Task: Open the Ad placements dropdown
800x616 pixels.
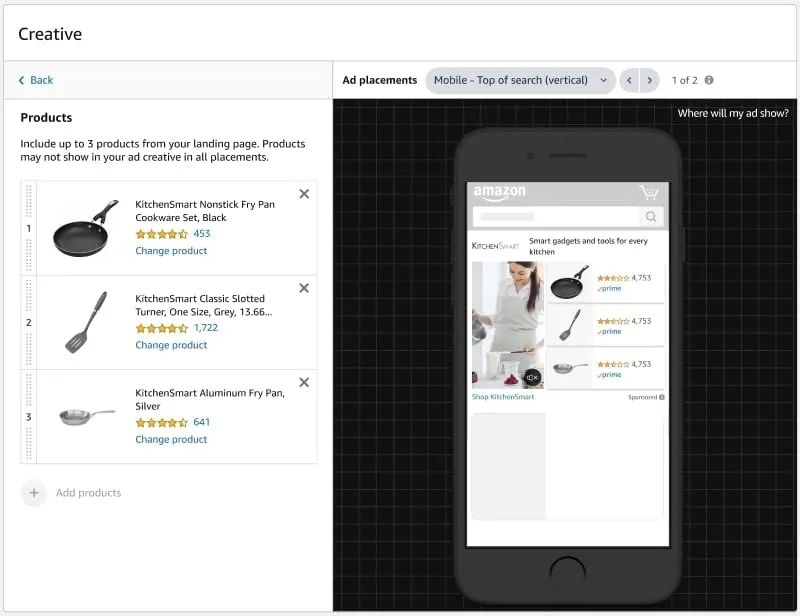Action: pyautogui.click(x=520, y=80)
